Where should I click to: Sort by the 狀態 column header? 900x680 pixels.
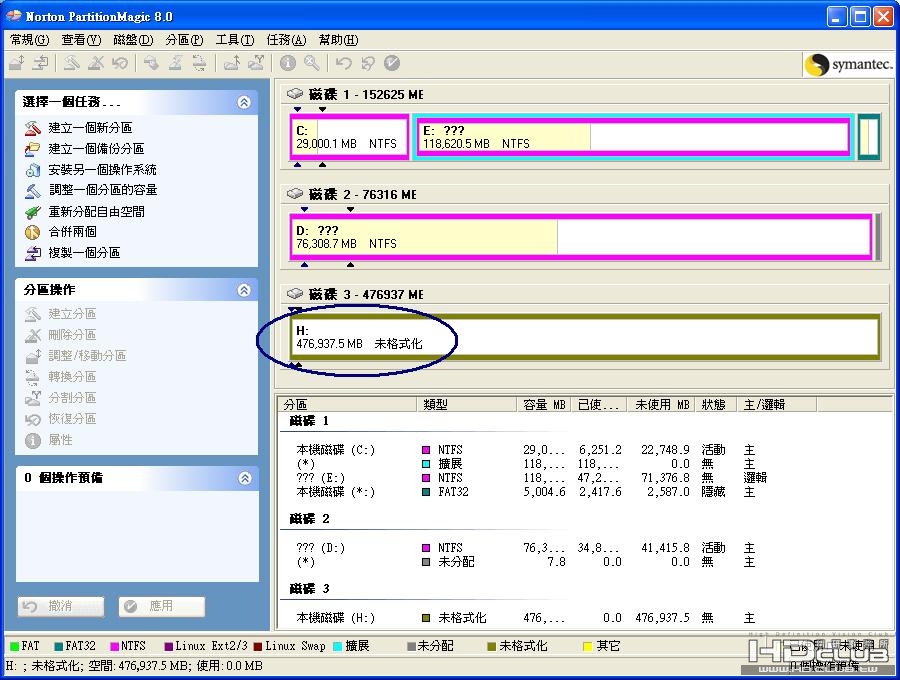(716, 405)
